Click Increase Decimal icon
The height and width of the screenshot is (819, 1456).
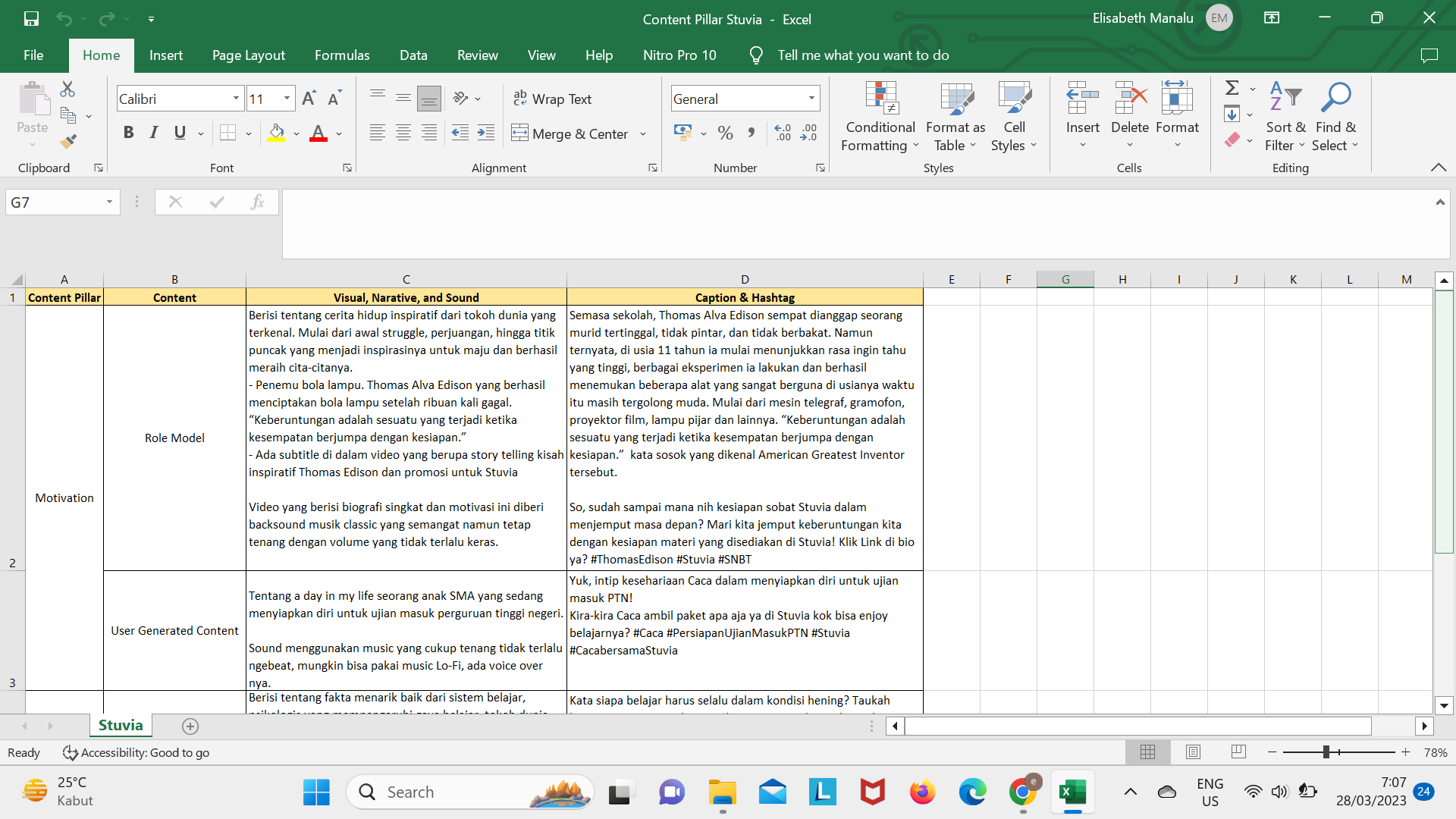[x=783, y=133]
